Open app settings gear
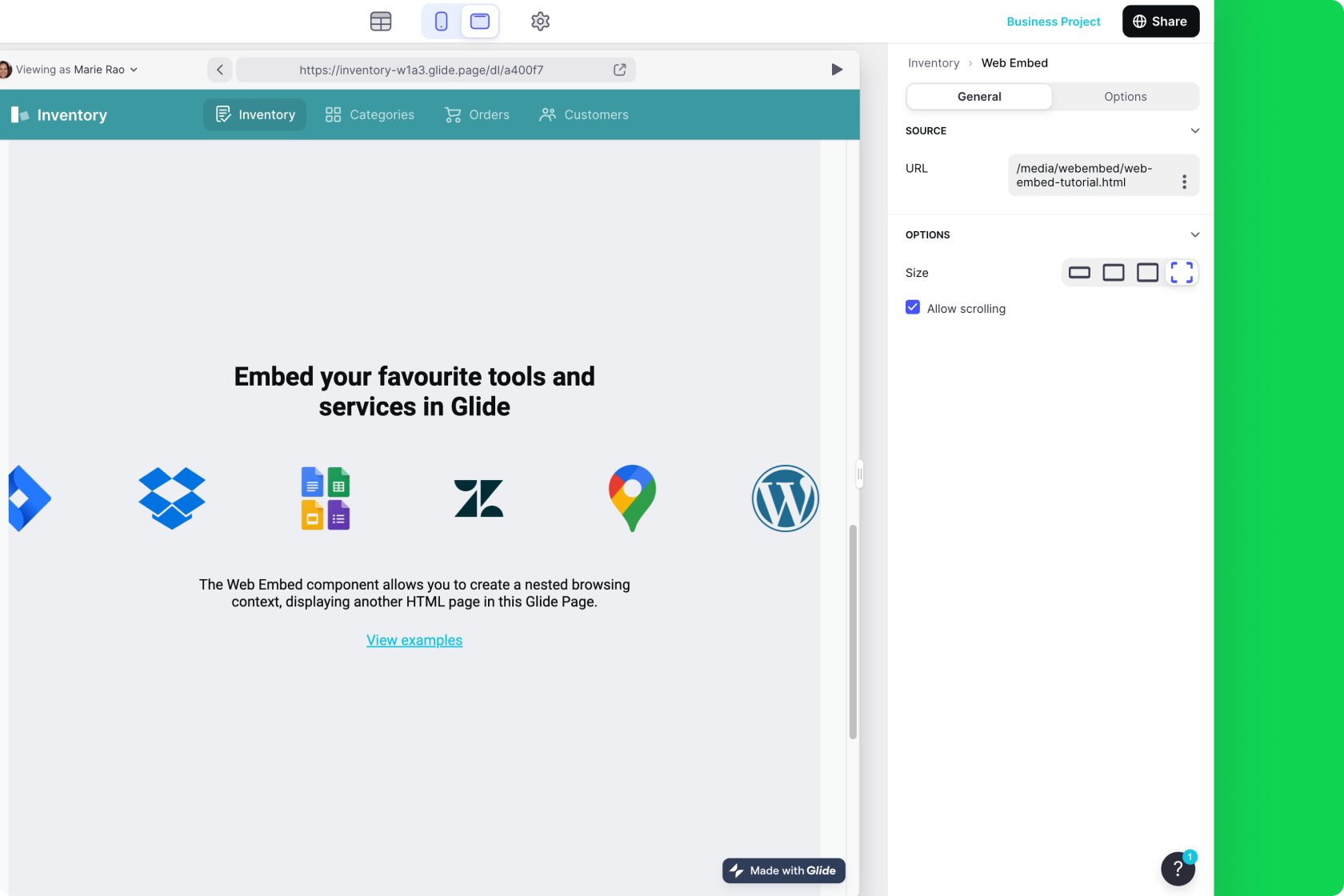Viewport: 1344px width, 896px height. coord(540,22)
